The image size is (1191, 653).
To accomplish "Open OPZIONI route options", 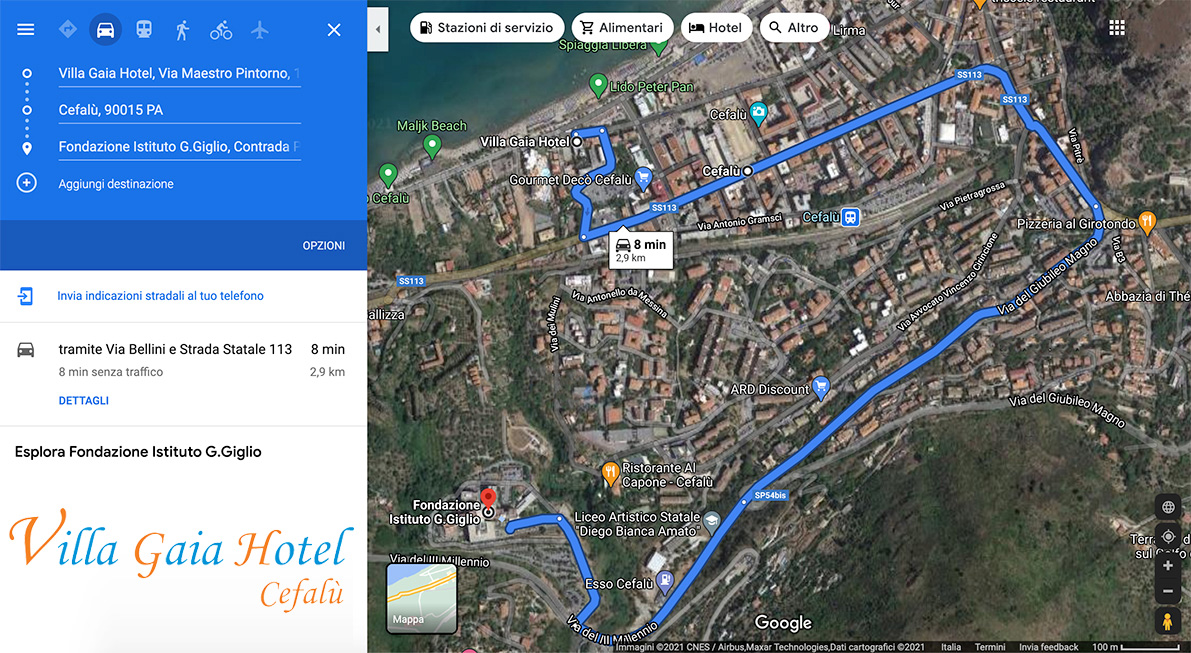I will coord(324,245).
